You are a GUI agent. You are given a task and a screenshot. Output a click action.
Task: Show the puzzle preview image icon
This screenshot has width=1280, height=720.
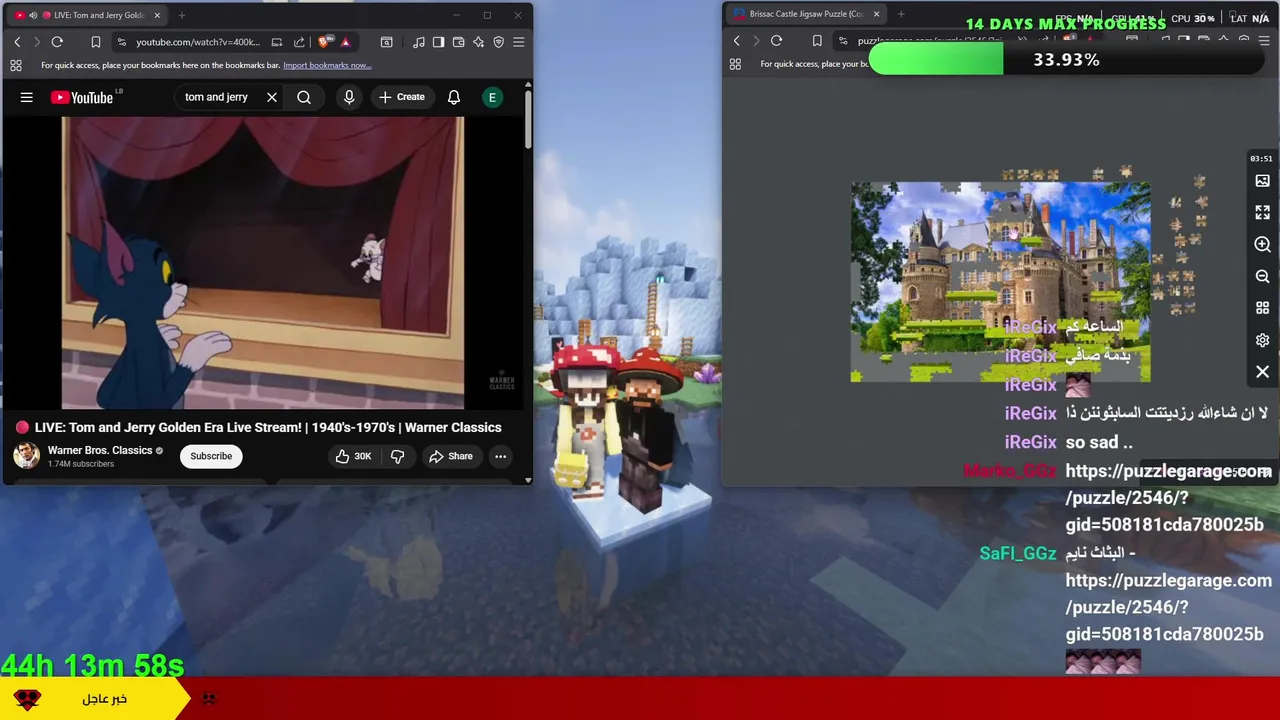pyautogui.click(x=1262, y=181)
